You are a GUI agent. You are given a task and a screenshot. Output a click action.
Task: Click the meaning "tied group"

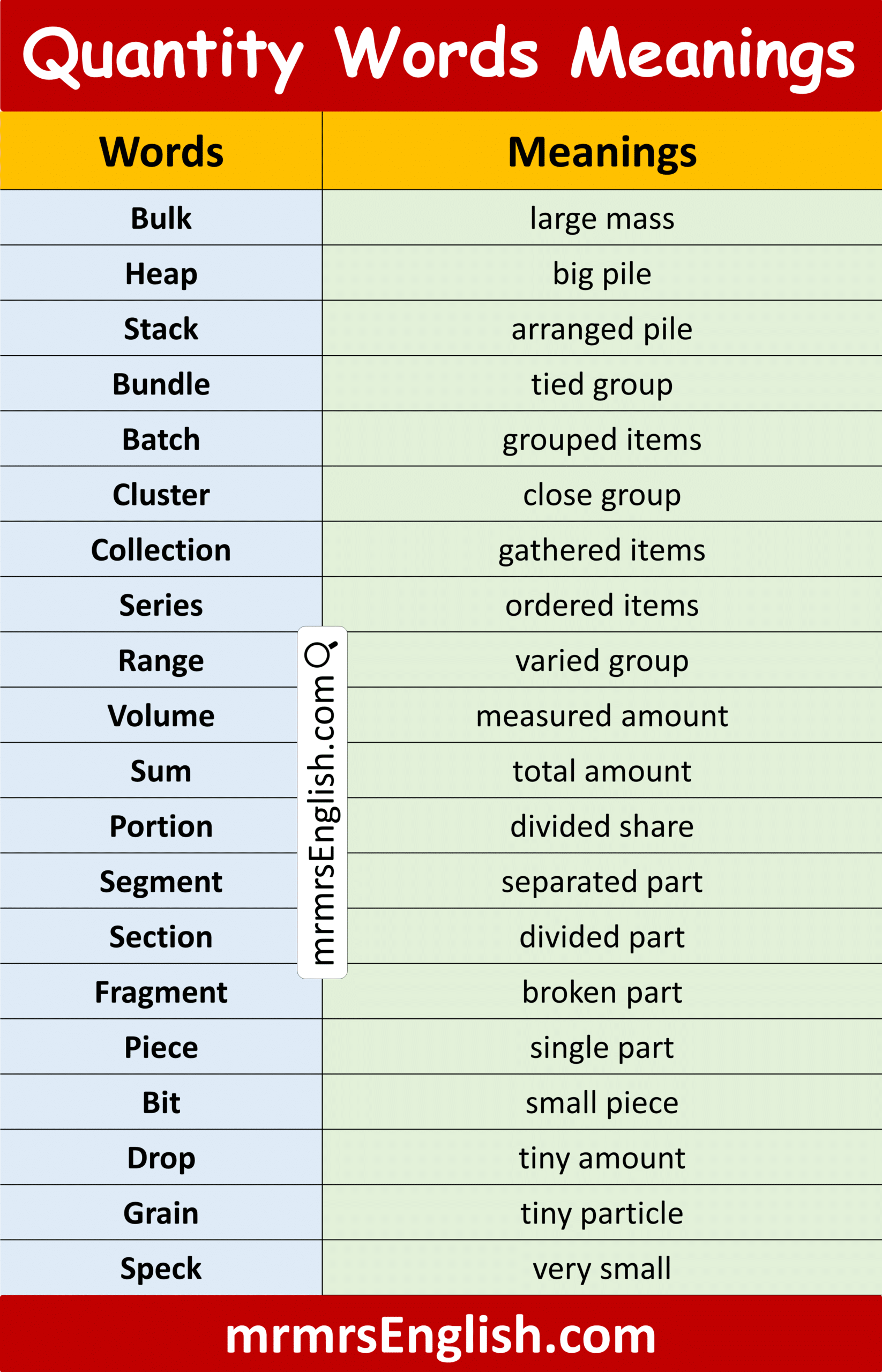pos(602,384)
